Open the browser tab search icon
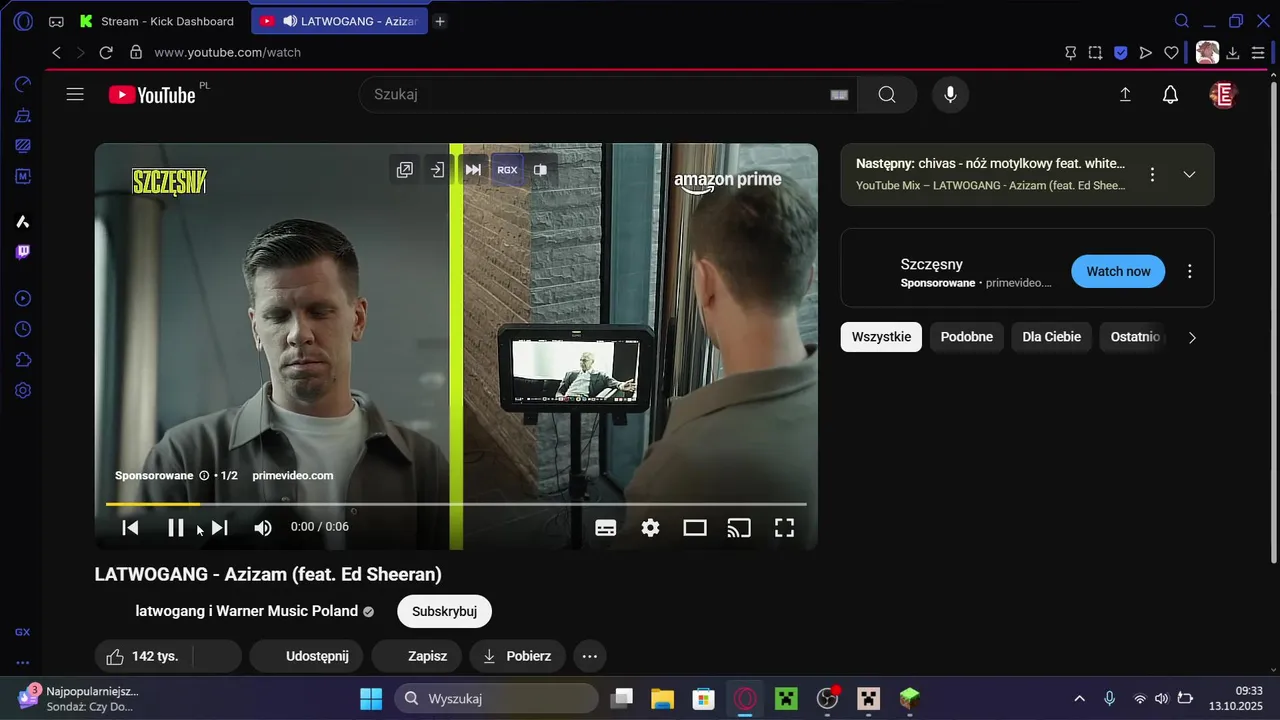 tap(1182, 21)
